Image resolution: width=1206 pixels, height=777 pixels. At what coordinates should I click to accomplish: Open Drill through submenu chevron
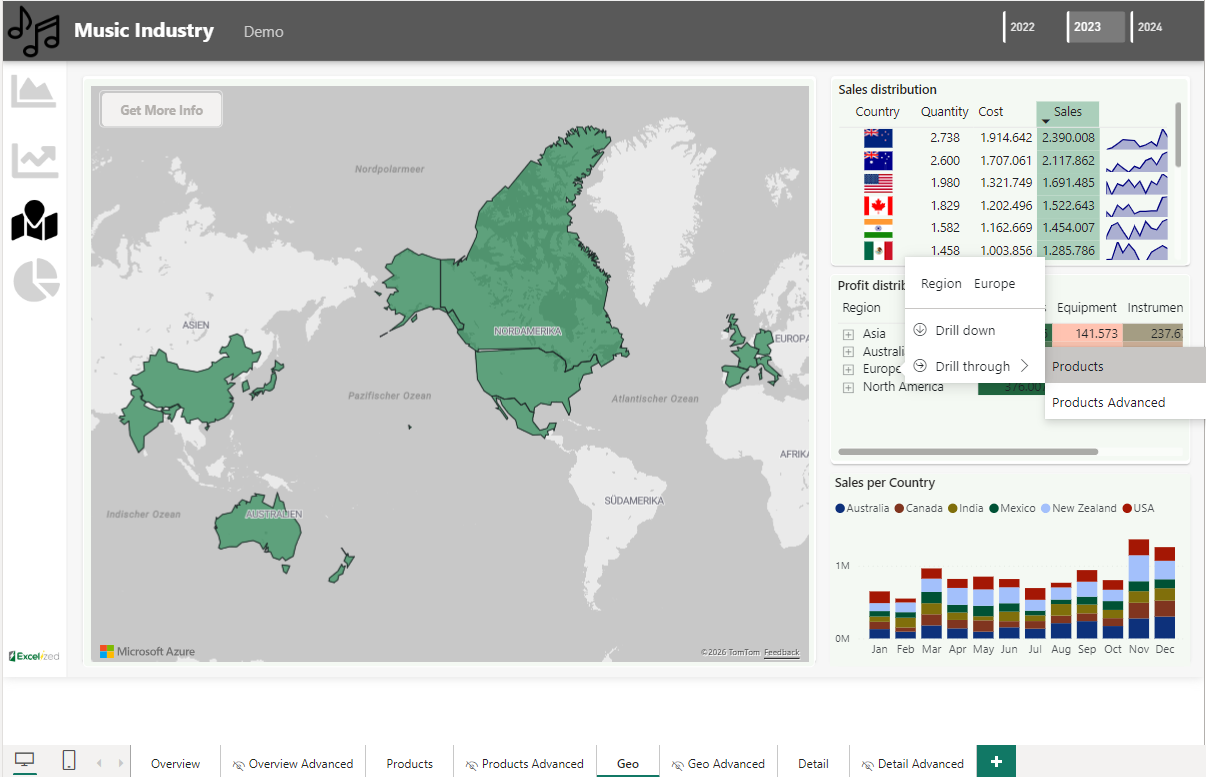[x=1025, y=366]
